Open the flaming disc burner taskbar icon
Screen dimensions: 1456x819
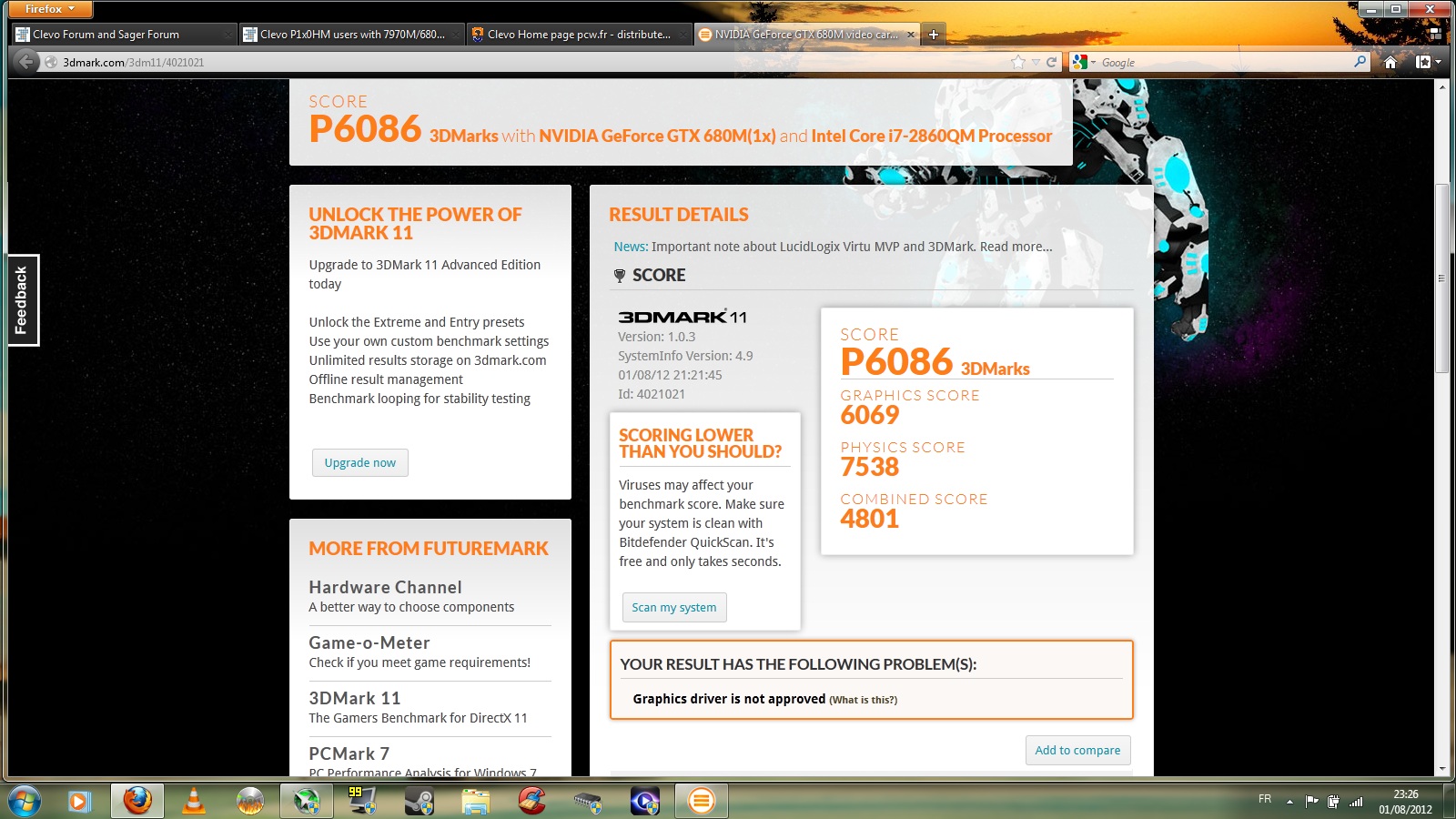[250, 801]
